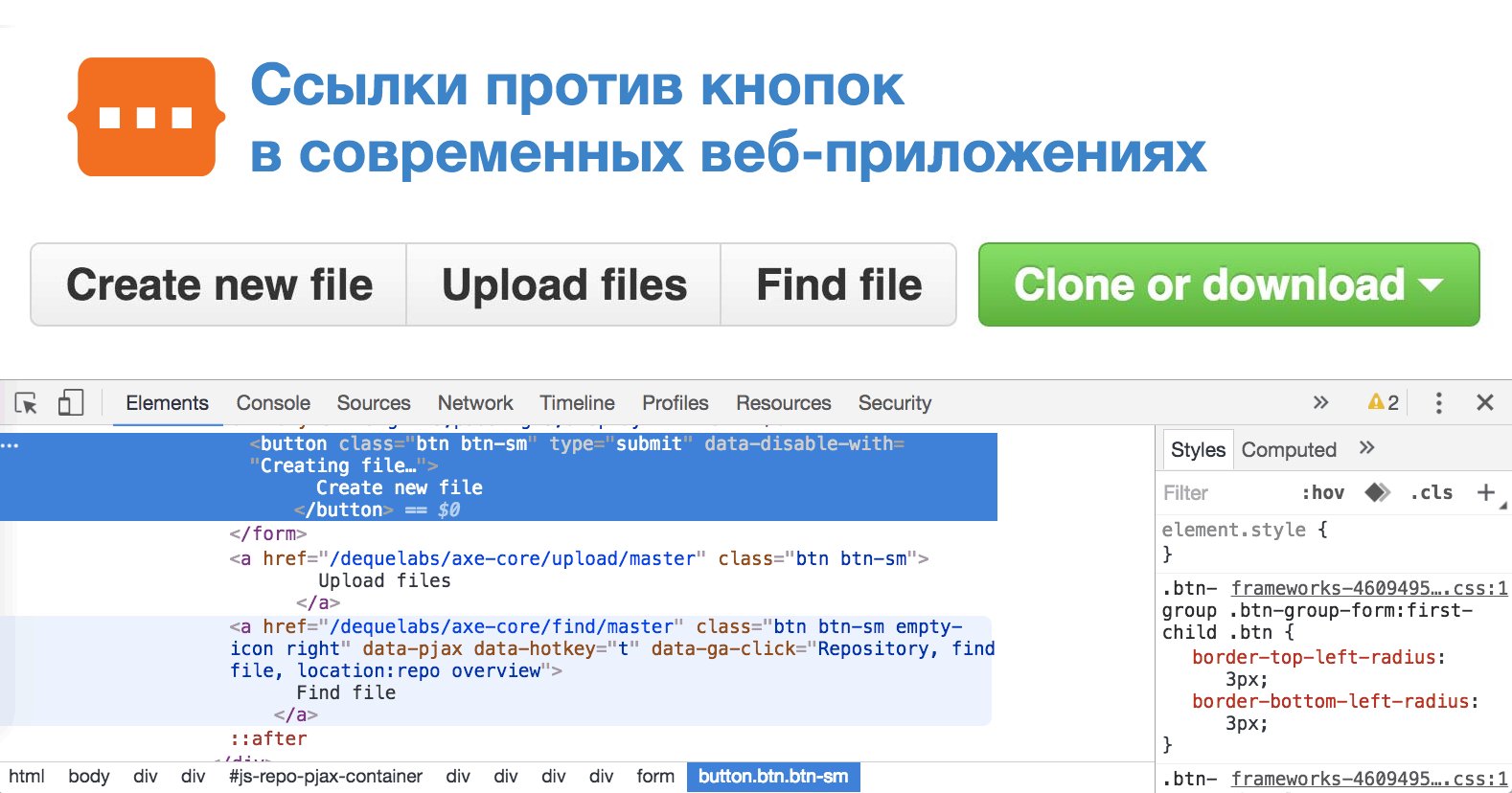Screen dimensions: 1512x793
Task: Add a new style rule with plus icon
Action: point(1485,492)
